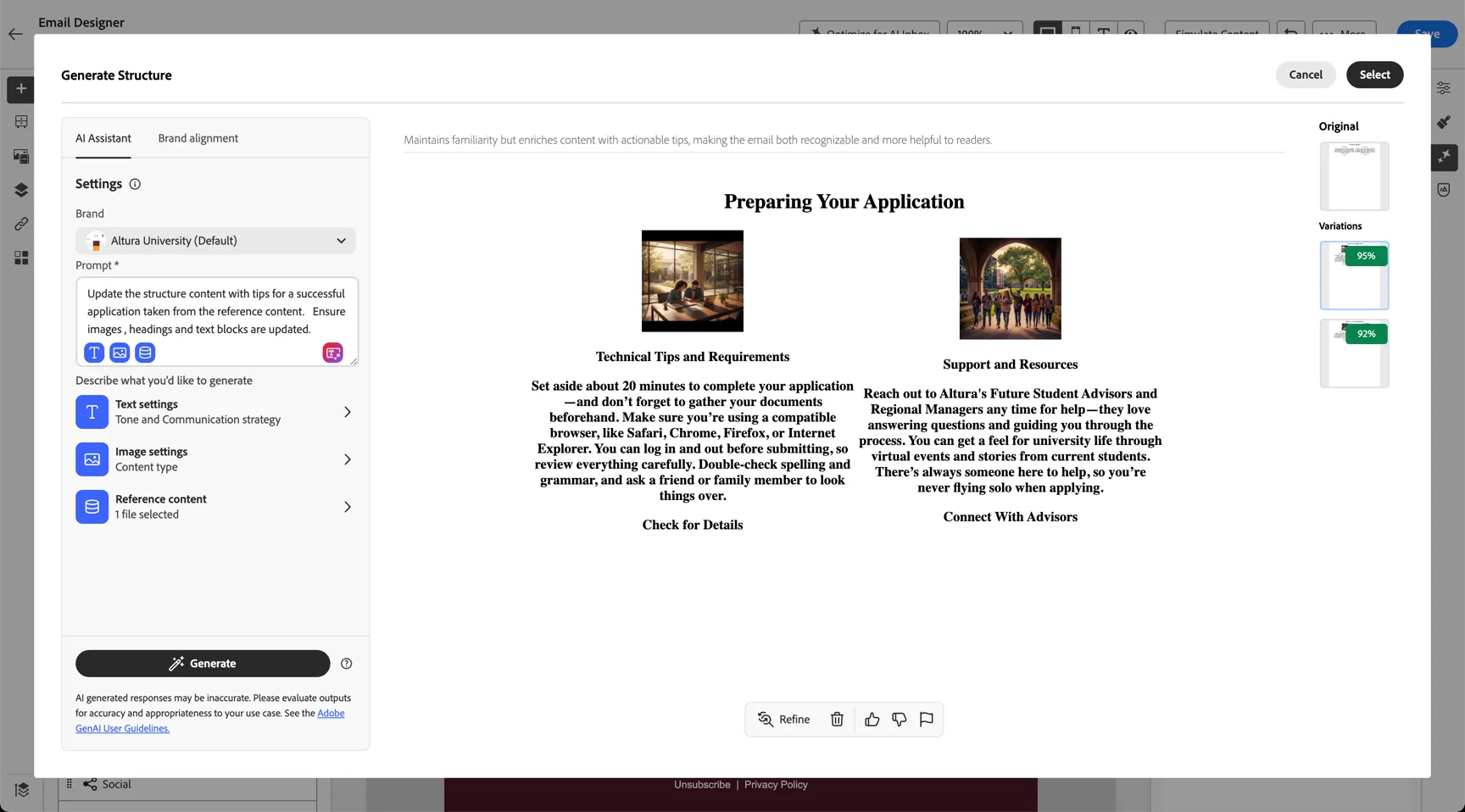
Task: Open the layers icon in left sidebar
Action: tap(21, 190)
